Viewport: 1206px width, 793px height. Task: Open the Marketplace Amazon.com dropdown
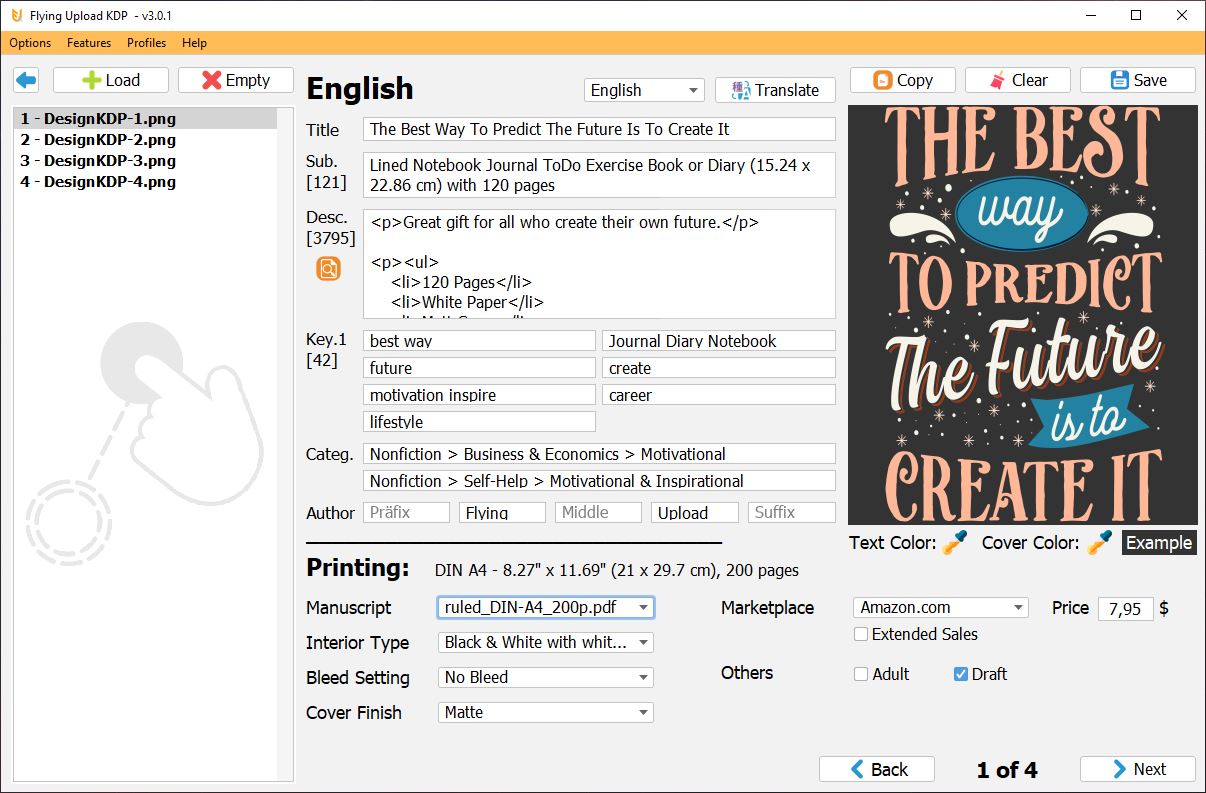pos(1018,607)
